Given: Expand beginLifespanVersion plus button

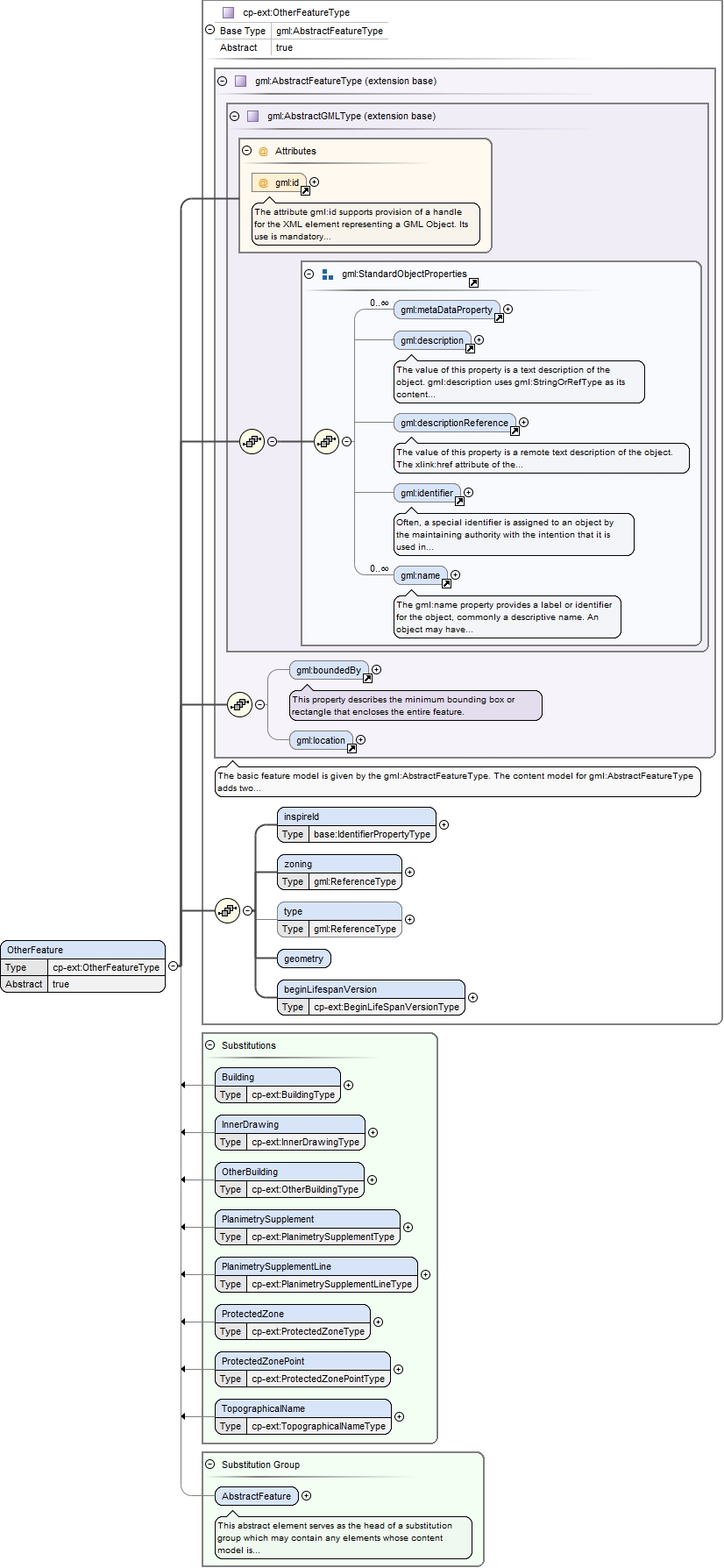Looking at the screenshot, I should tap(473, 998).
